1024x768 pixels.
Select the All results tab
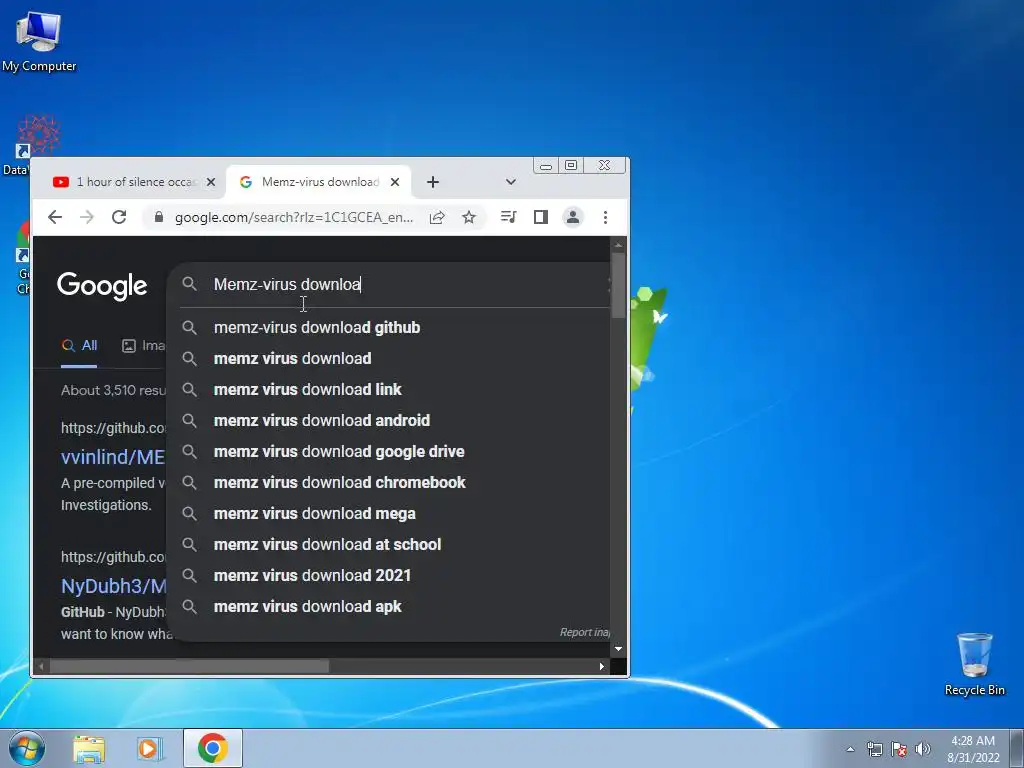(x=79, y=345)
